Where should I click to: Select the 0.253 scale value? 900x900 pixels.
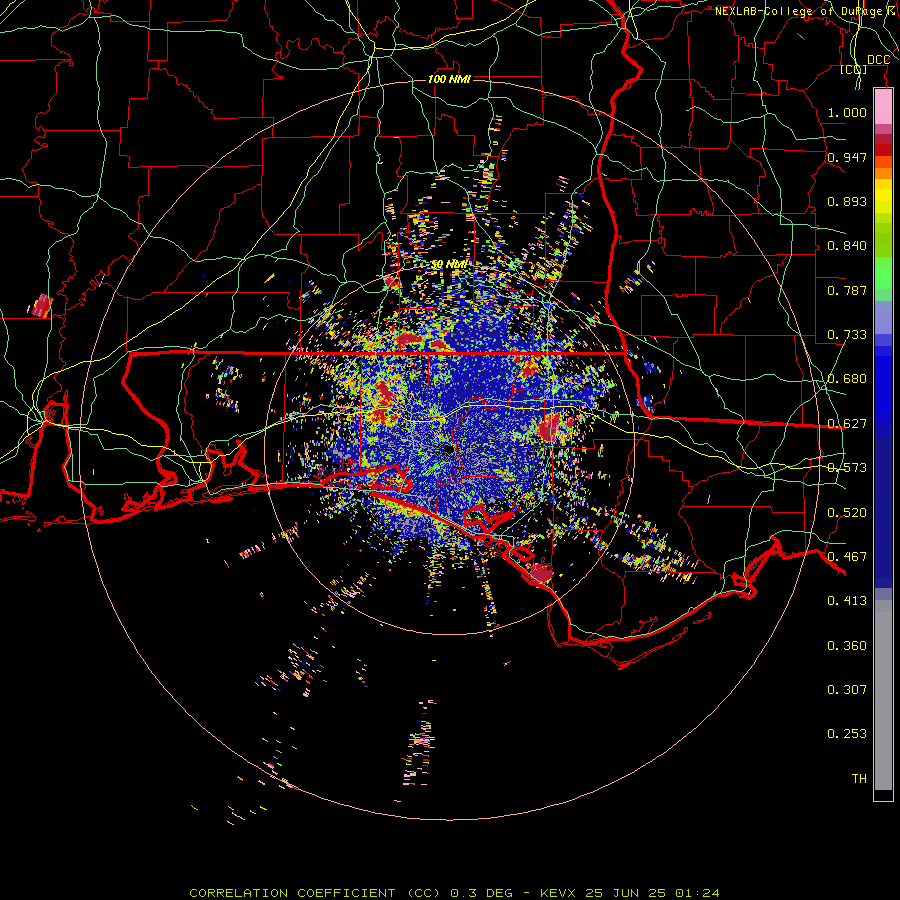[847, 734]
